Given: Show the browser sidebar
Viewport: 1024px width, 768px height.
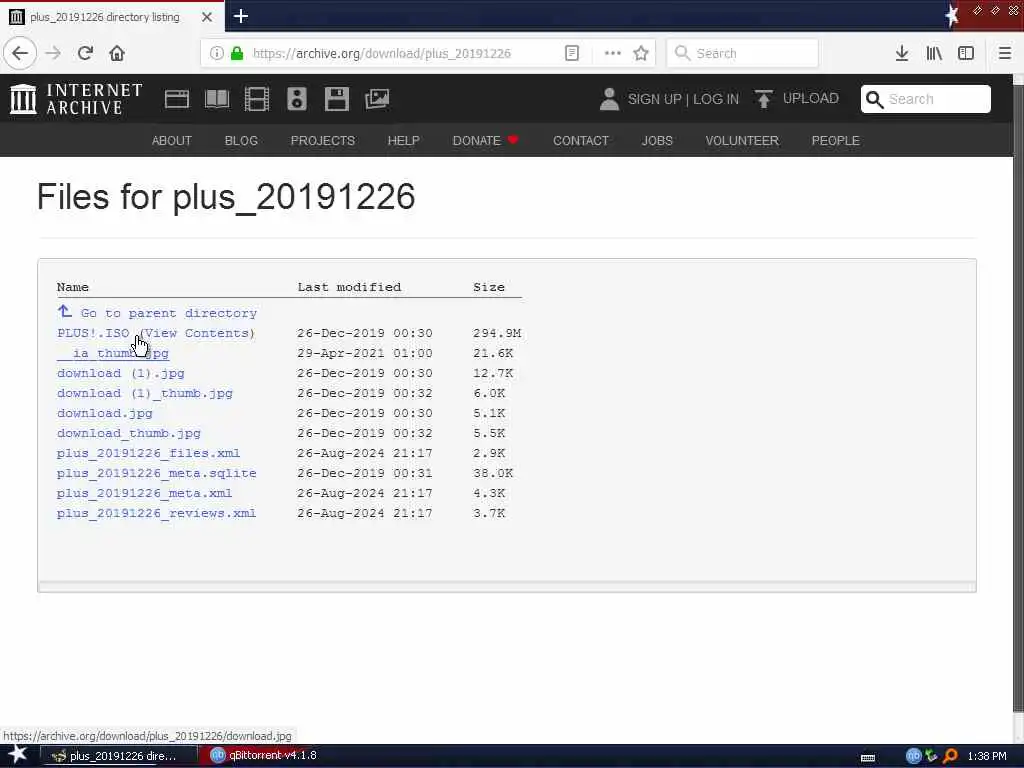Looking at the screenshot, I should click(966, 53).
